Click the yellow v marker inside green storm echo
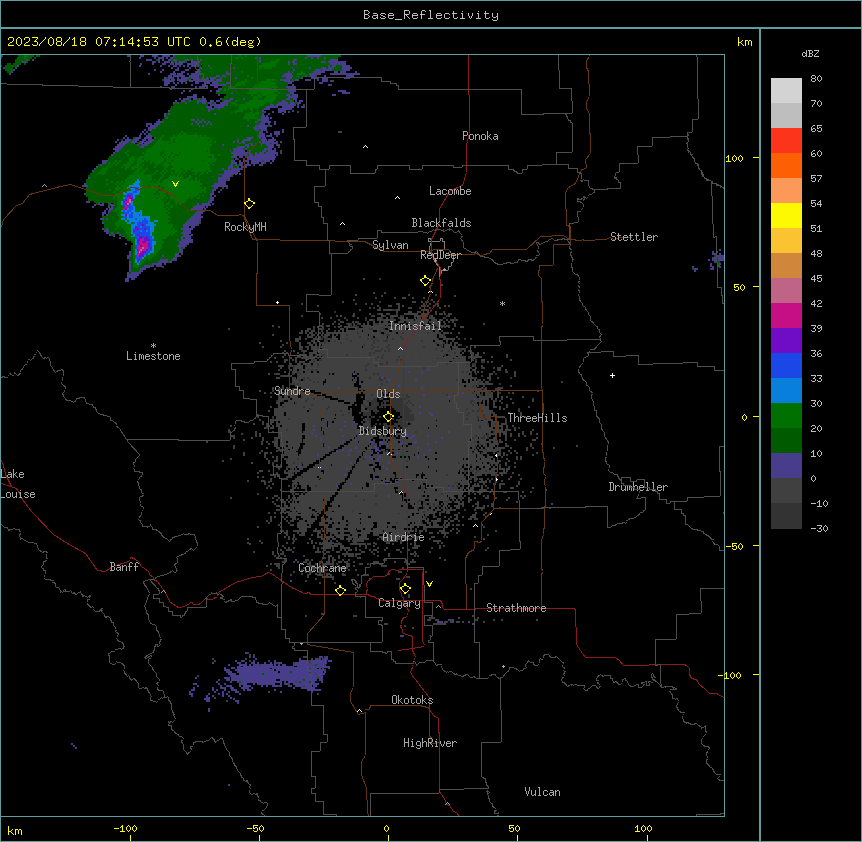The width and height of the screenshot is (862, 842). coord(175,184)
